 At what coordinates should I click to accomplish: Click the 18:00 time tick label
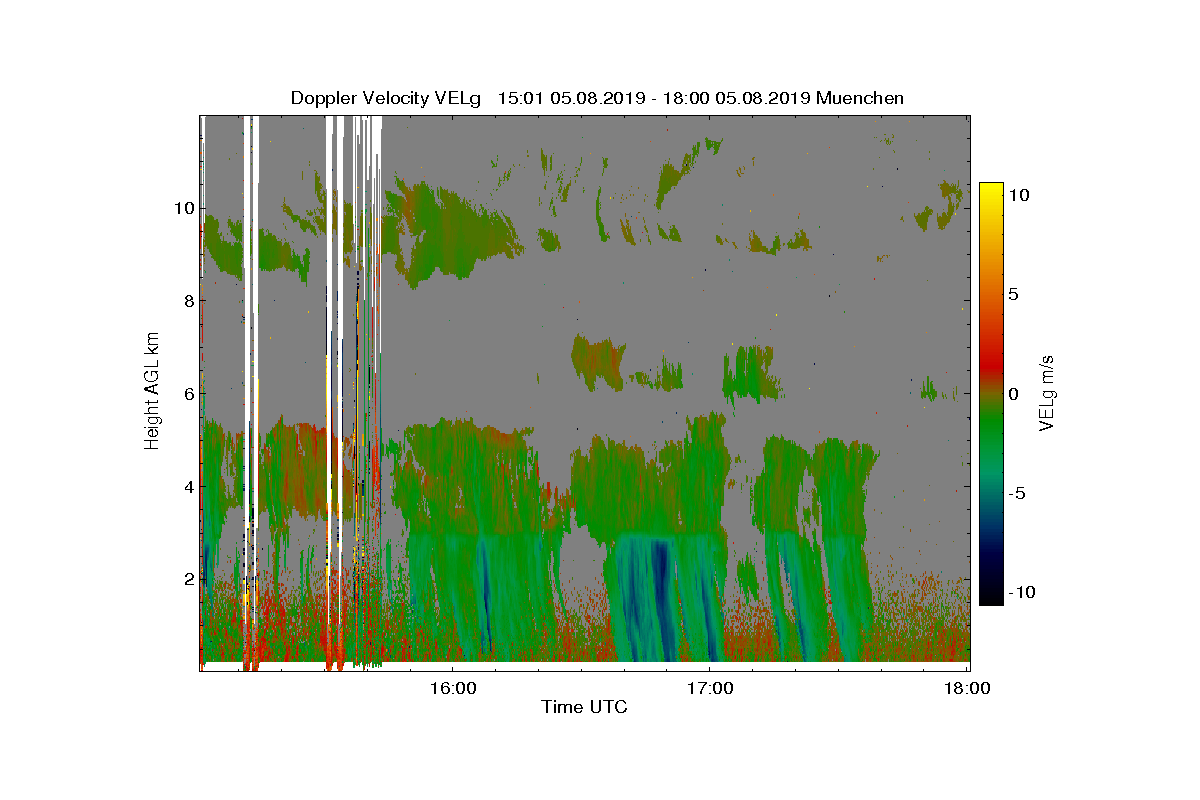coord(968,688)
